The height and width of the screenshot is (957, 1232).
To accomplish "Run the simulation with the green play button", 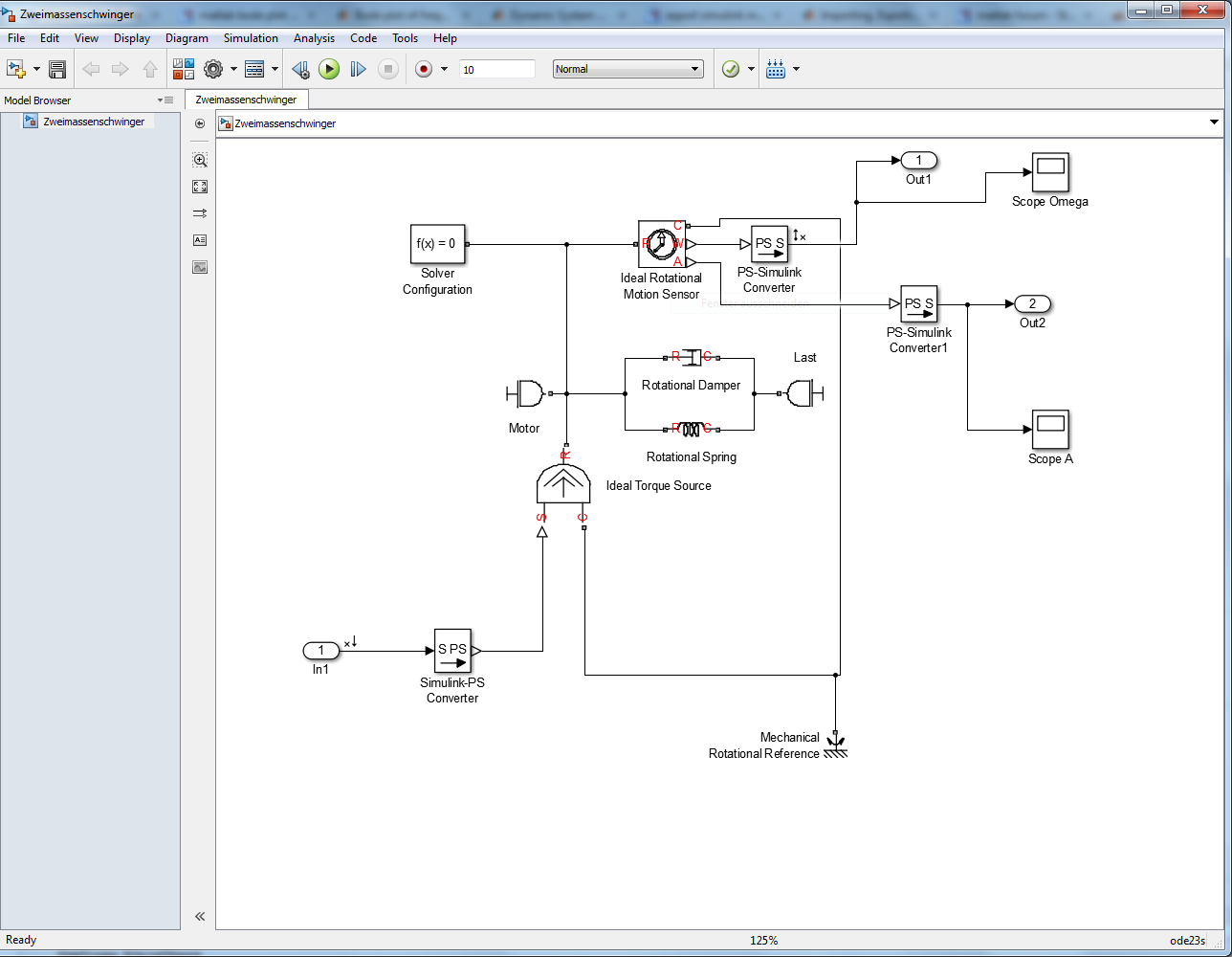I will point(329,69).
